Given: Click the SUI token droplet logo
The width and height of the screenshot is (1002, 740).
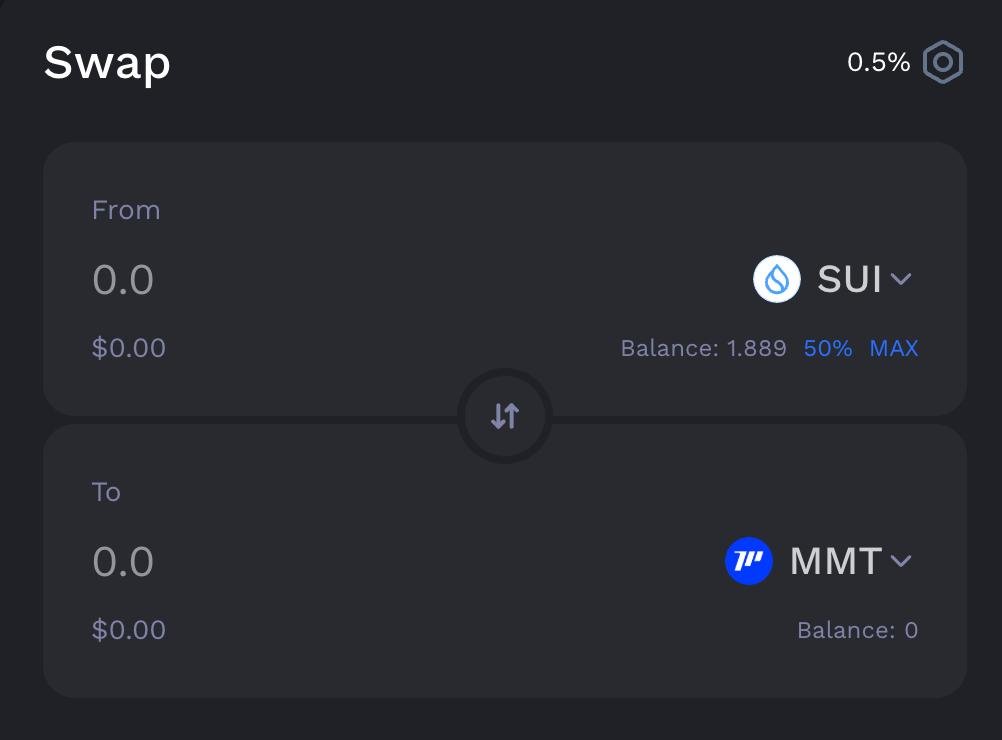Looking at the screenshot, I should [x=777, y=279].
